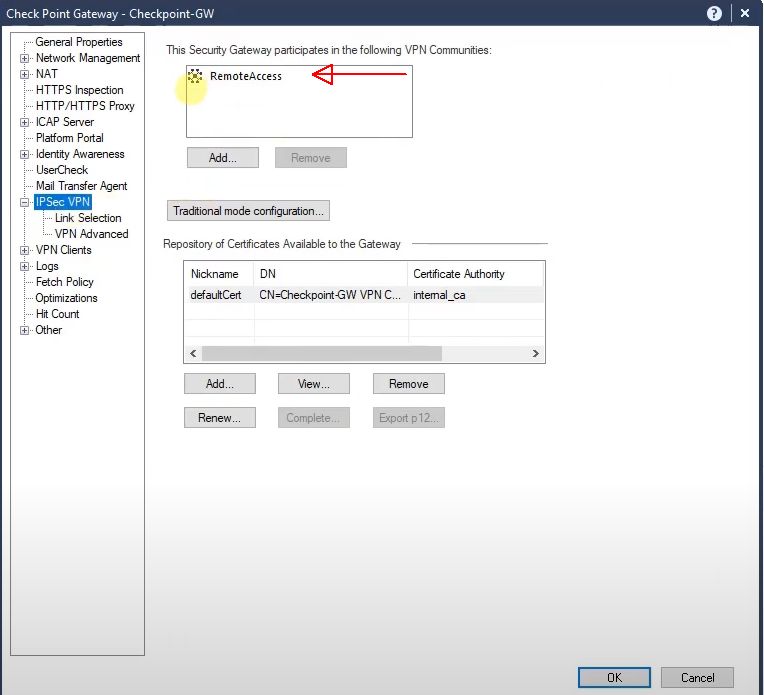Open Optimizations page
This screenshot has height=695, width=764.
click(x=66, y=298)
